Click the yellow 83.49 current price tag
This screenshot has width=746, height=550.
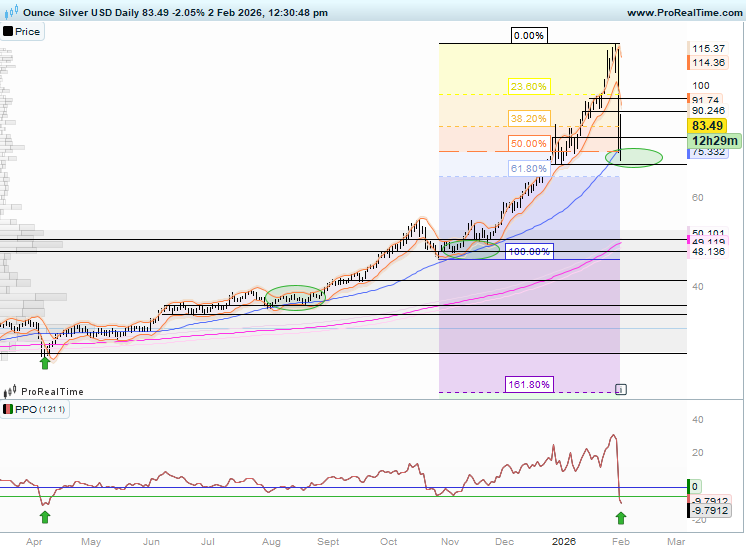pyautogui.click(x=708, y=126)
